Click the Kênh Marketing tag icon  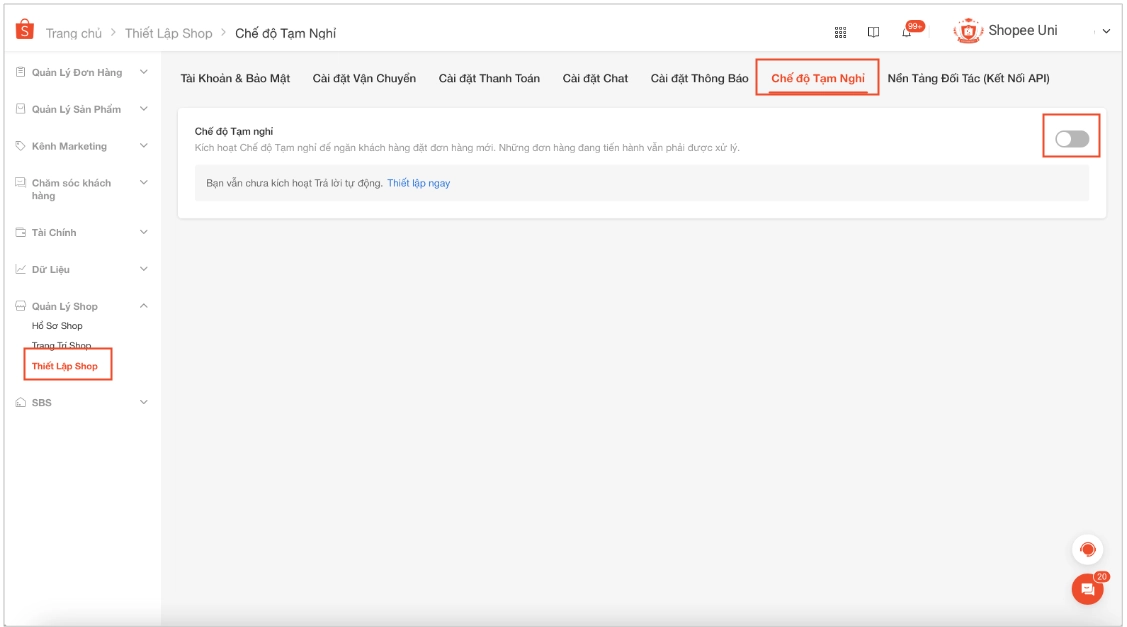[20, 146]
